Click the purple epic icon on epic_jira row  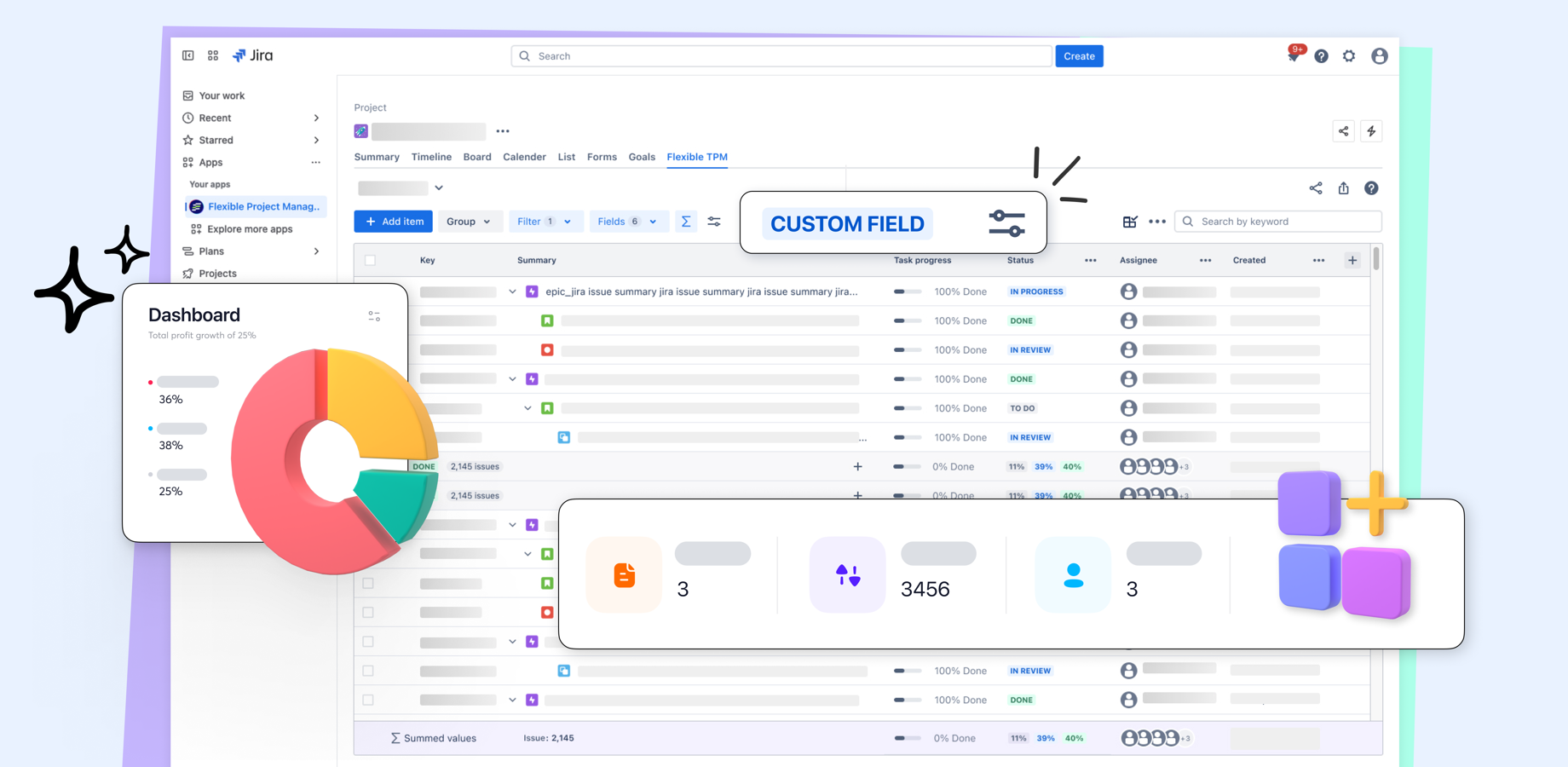532,291
